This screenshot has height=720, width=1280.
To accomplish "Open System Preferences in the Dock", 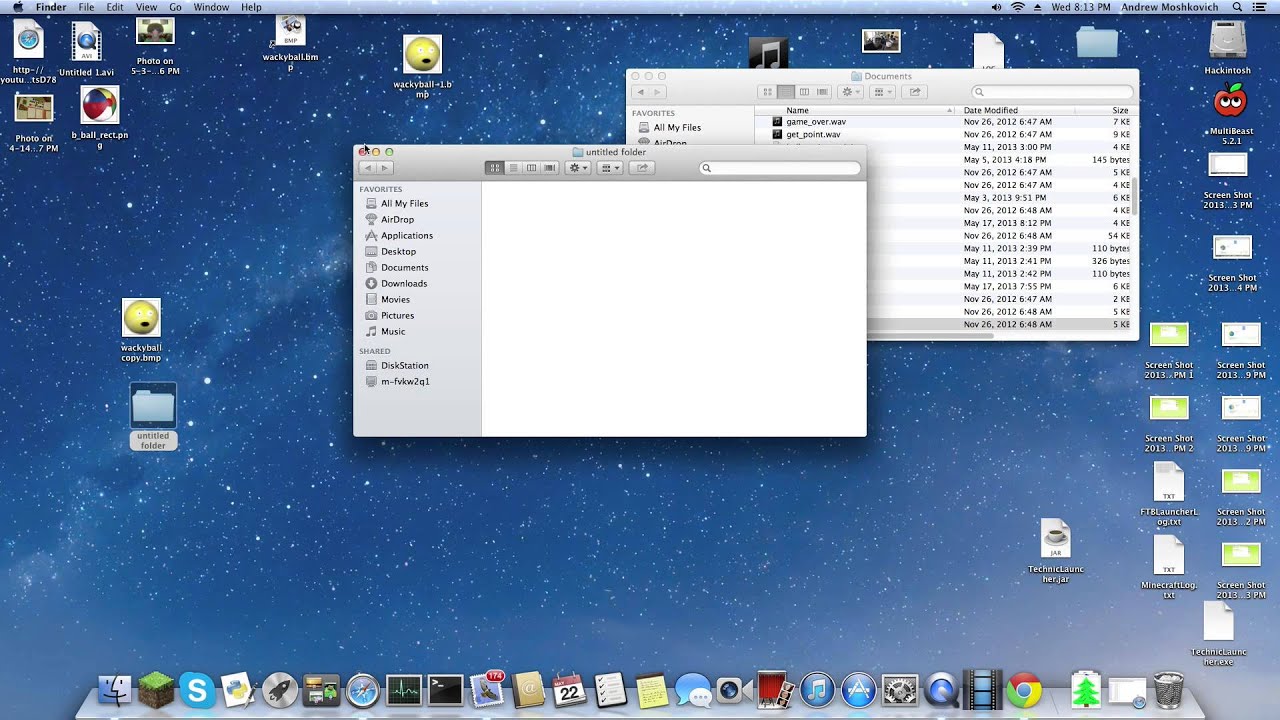I will pyautogui.click(x=901, y=690).
